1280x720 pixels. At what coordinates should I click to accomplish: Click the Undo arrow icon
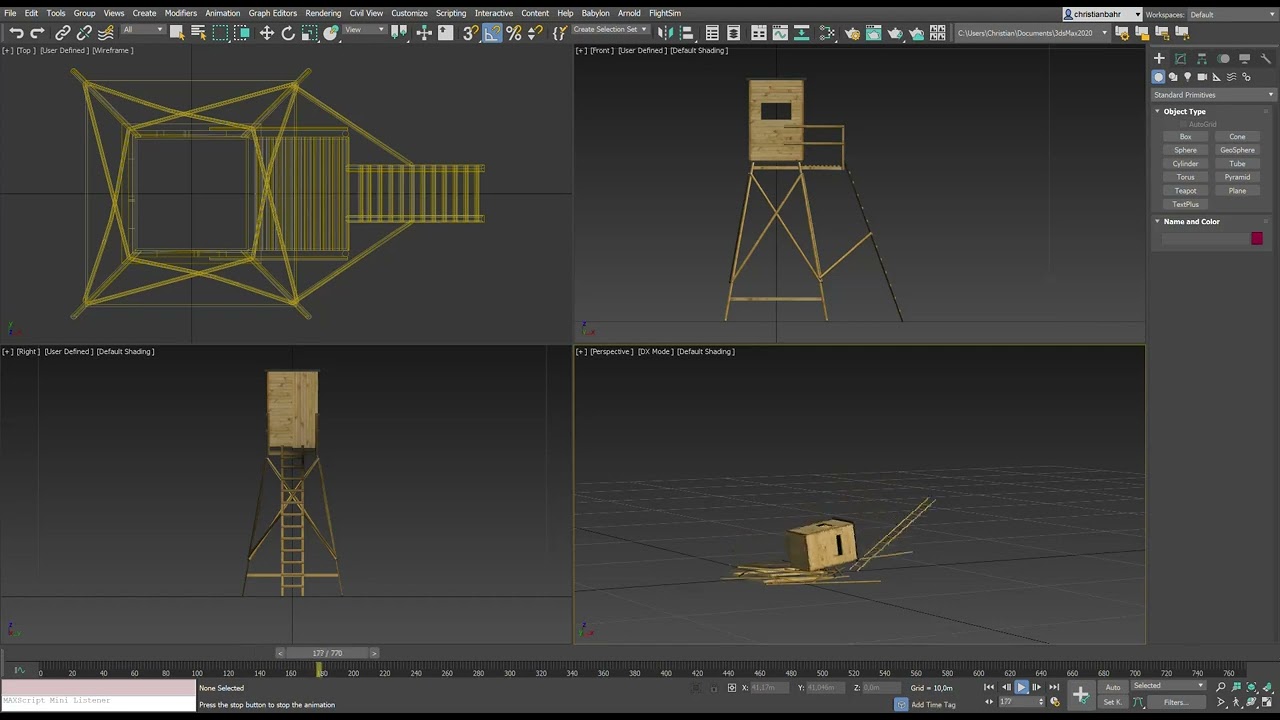(x=16, y=33)
